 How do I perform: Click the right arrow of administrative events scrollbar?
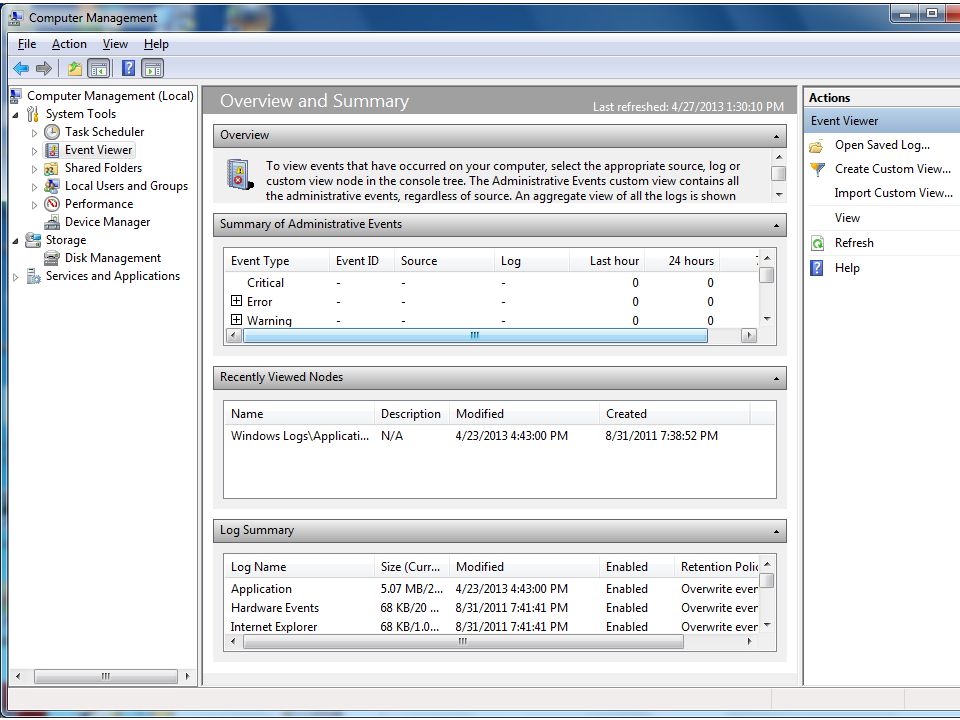pos(749,336)
